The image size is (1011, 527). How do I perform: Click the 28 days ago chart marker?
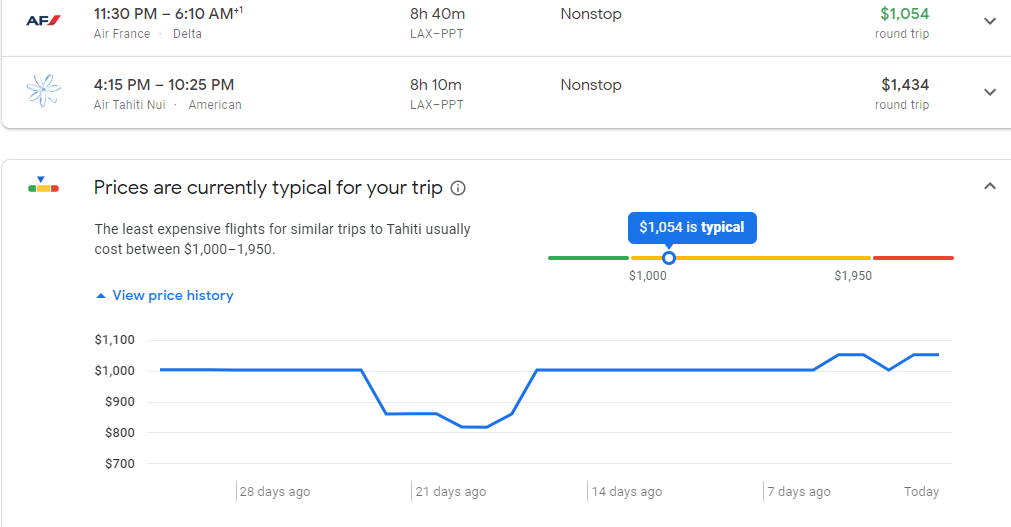pos(274,491)
